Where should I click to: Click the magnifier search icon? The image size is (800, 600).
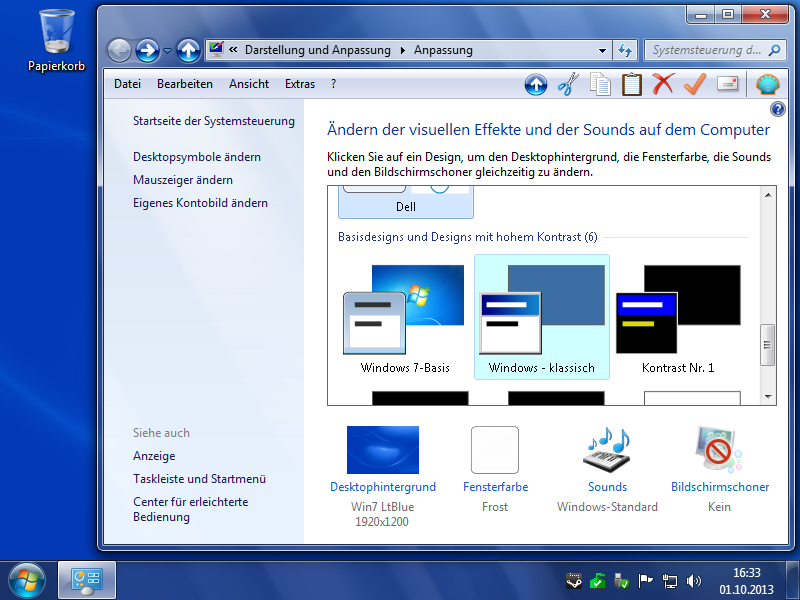(774, 50)
